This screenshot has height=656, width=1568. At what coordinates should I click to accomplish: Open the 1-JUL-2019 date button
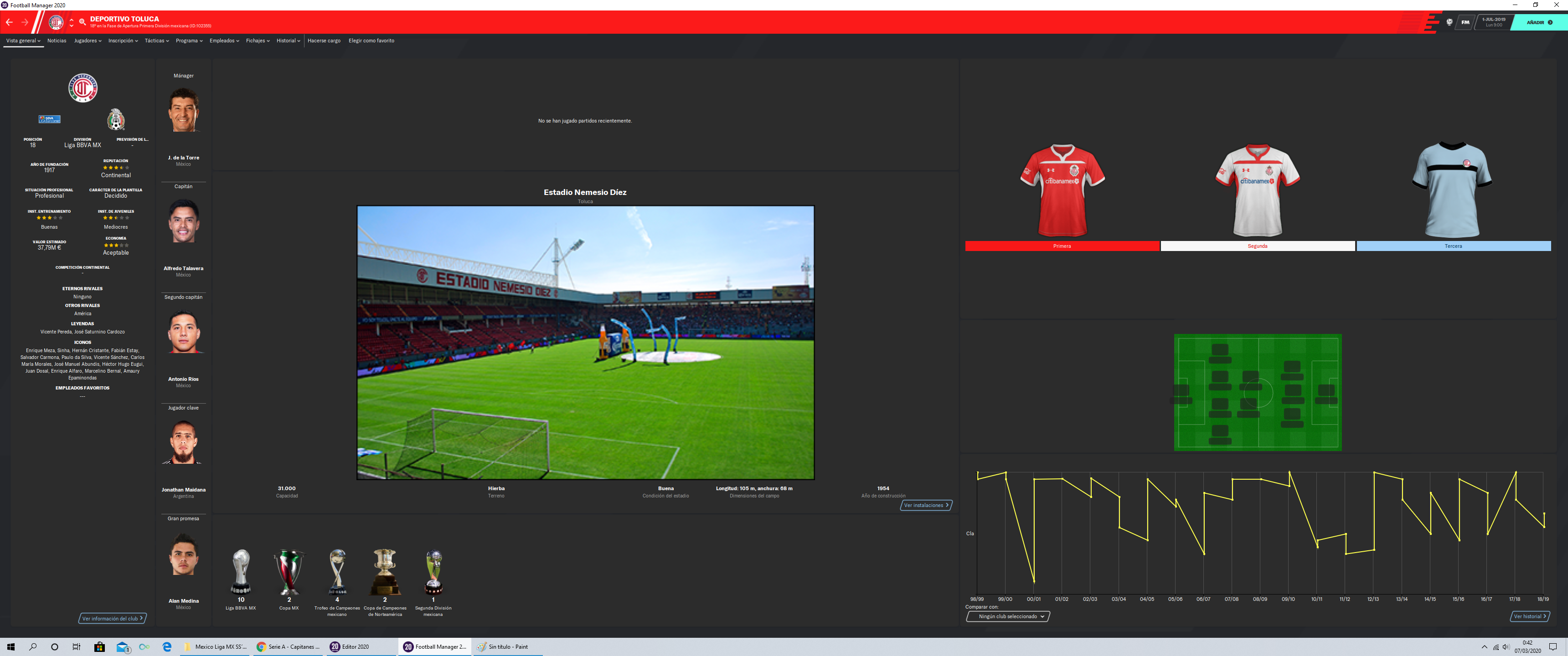(1494, 22)
